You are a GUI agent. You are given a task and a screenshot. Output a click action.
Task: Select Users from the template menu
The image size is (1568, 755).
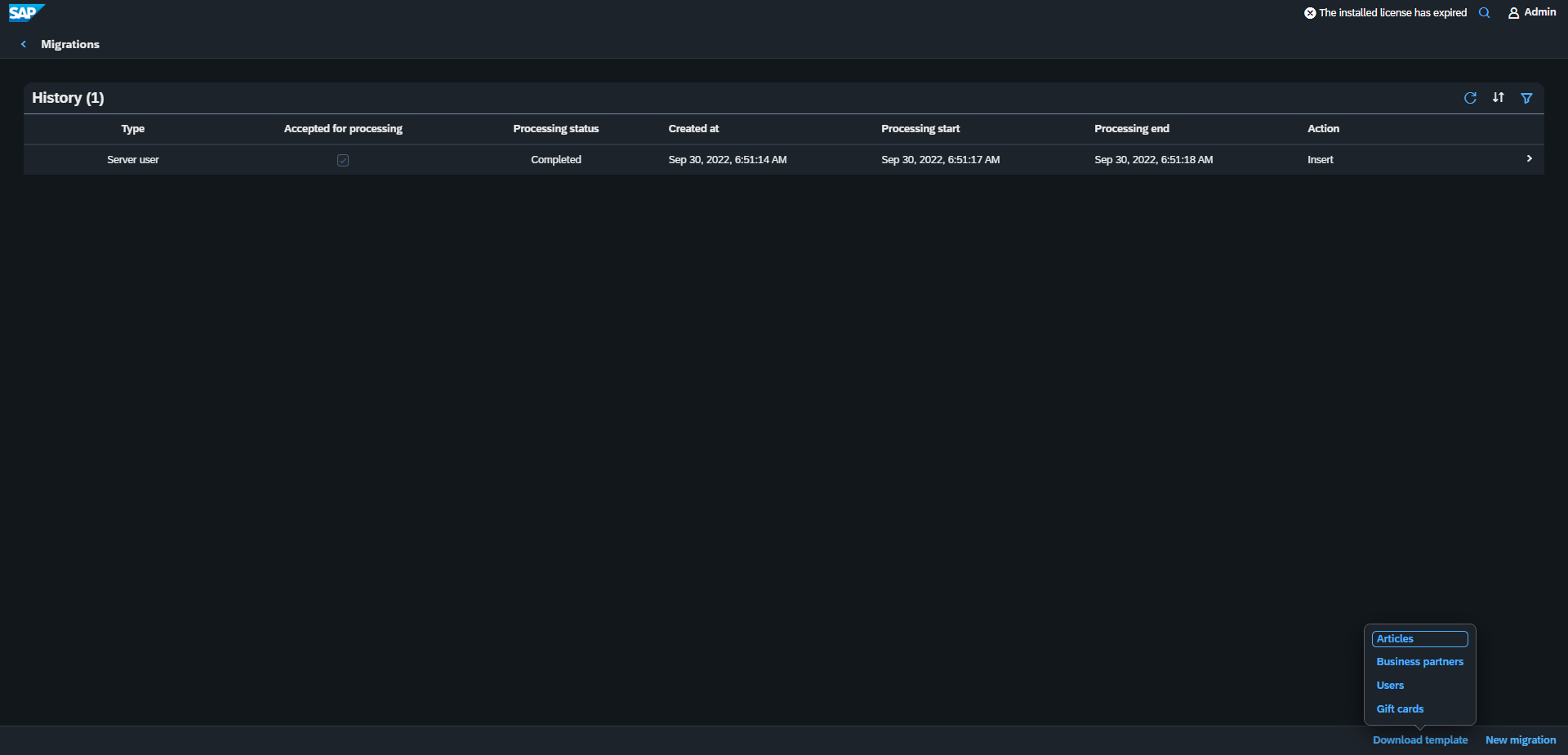(x=1390, y=686)
